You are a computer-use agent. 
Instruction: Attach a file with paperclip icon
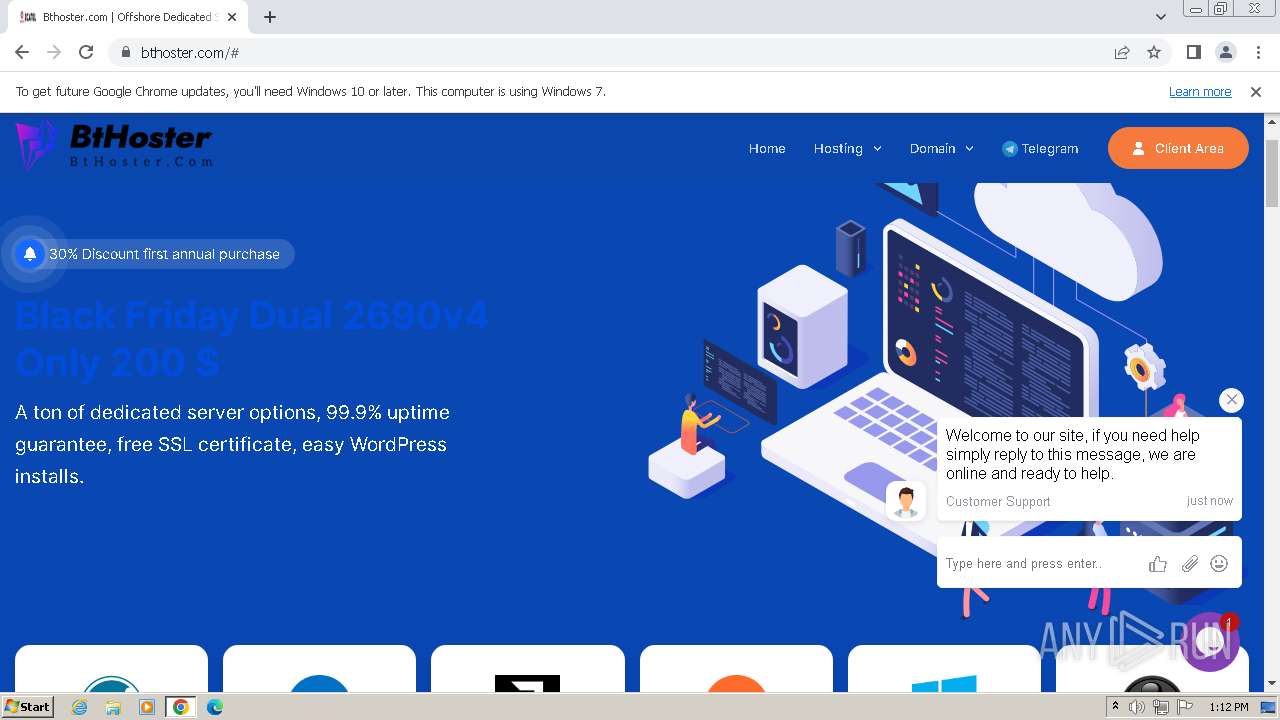[1189, 564]
